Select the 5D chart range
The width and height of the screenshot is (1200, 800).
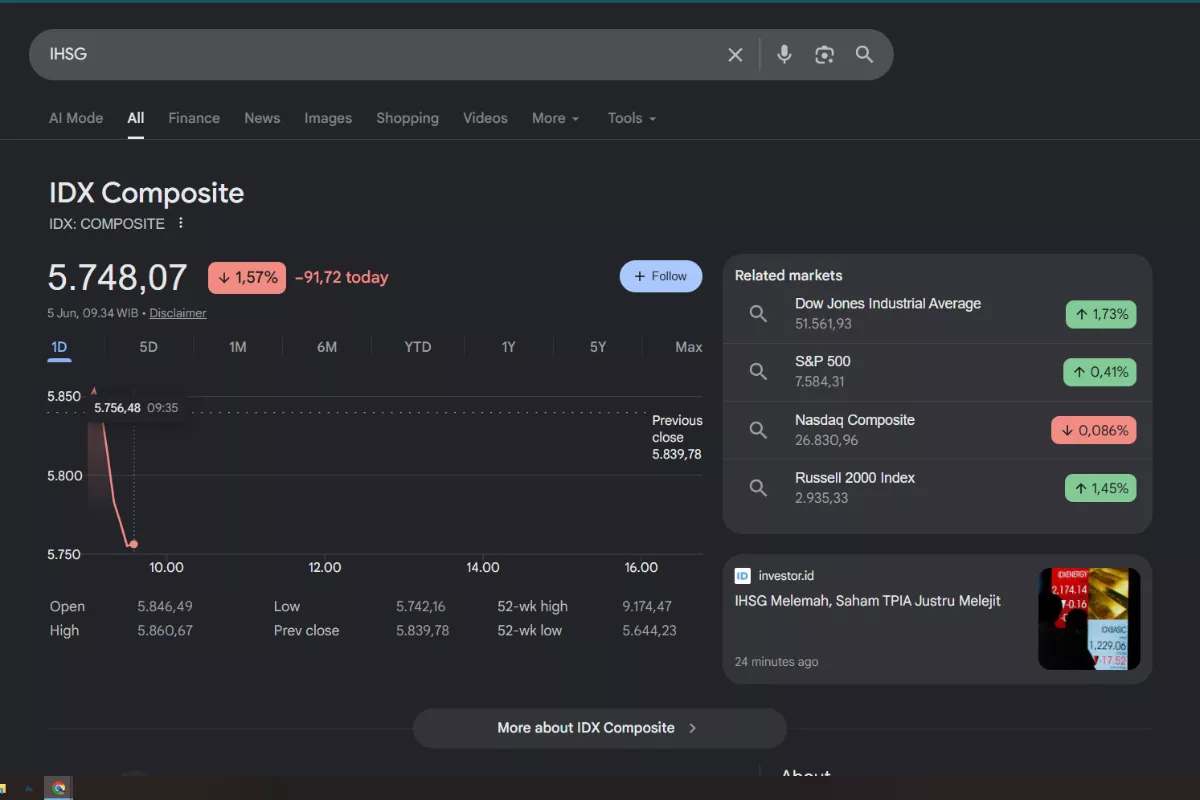tap(148, 347)
